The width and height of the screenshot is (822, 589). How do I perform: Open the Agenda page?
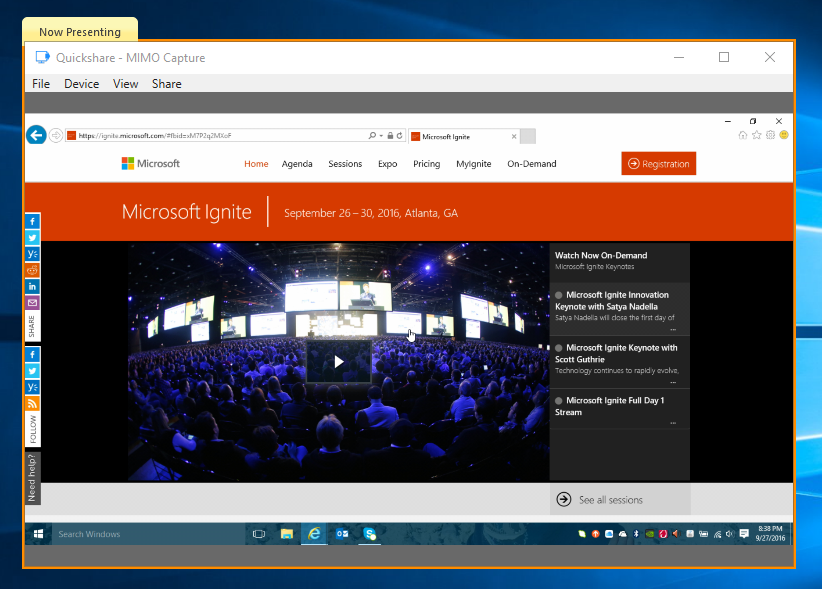(297, 164)
